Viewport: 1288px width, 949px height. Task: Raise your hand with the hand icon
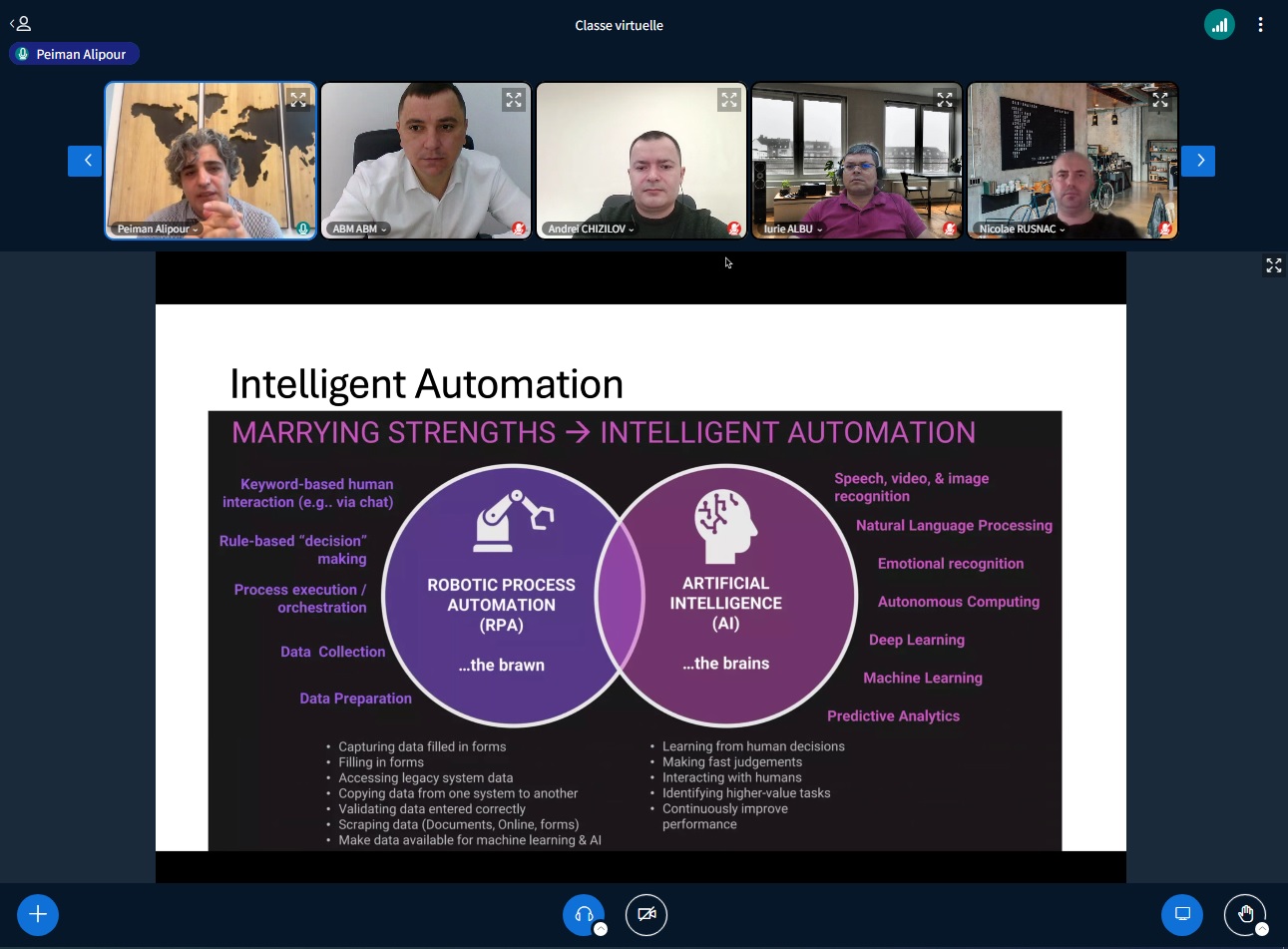[1245, 915]
